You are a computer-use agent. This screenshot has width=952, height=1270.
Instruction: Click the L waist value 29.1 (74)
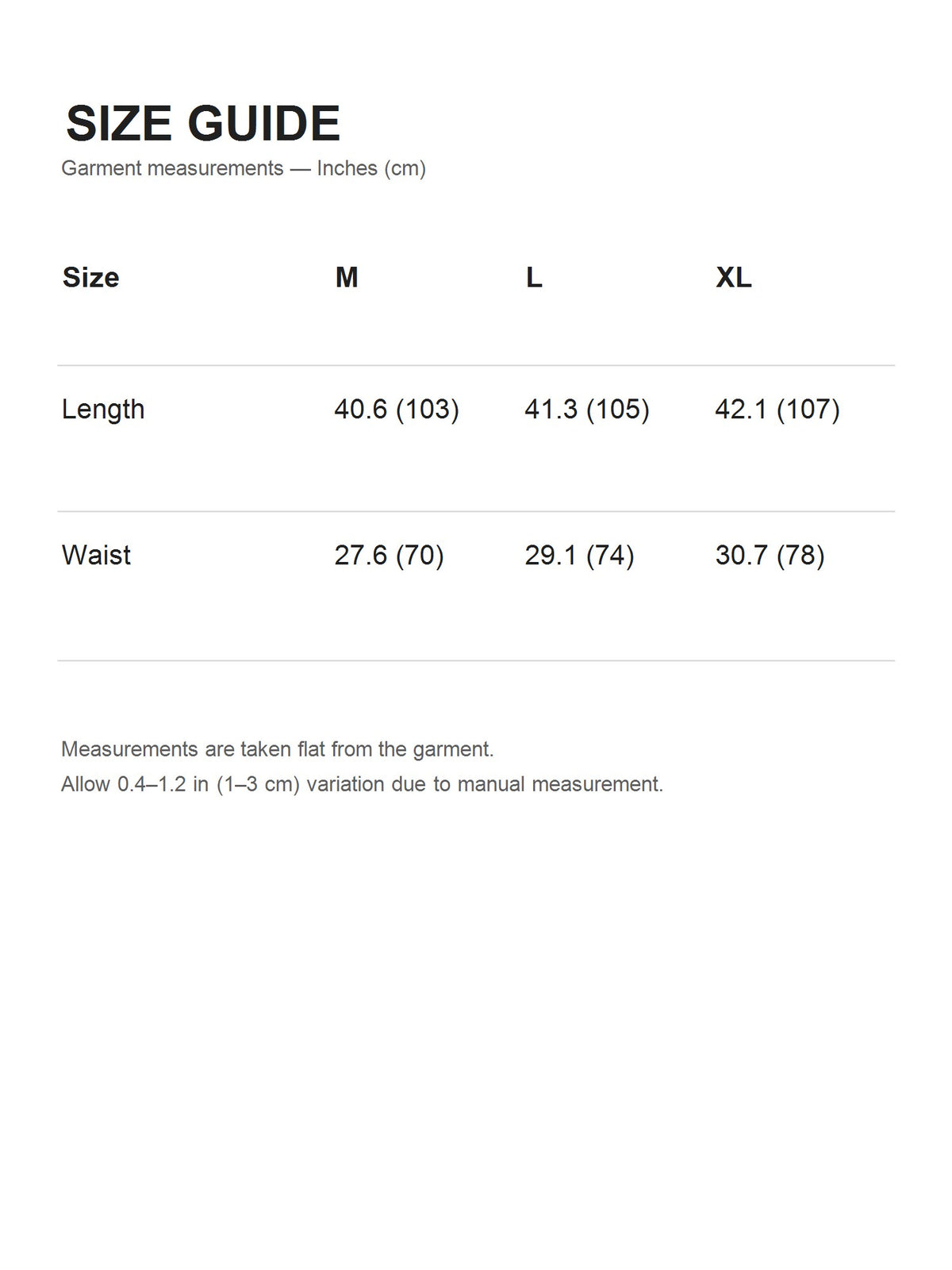(x=579, y=555)
